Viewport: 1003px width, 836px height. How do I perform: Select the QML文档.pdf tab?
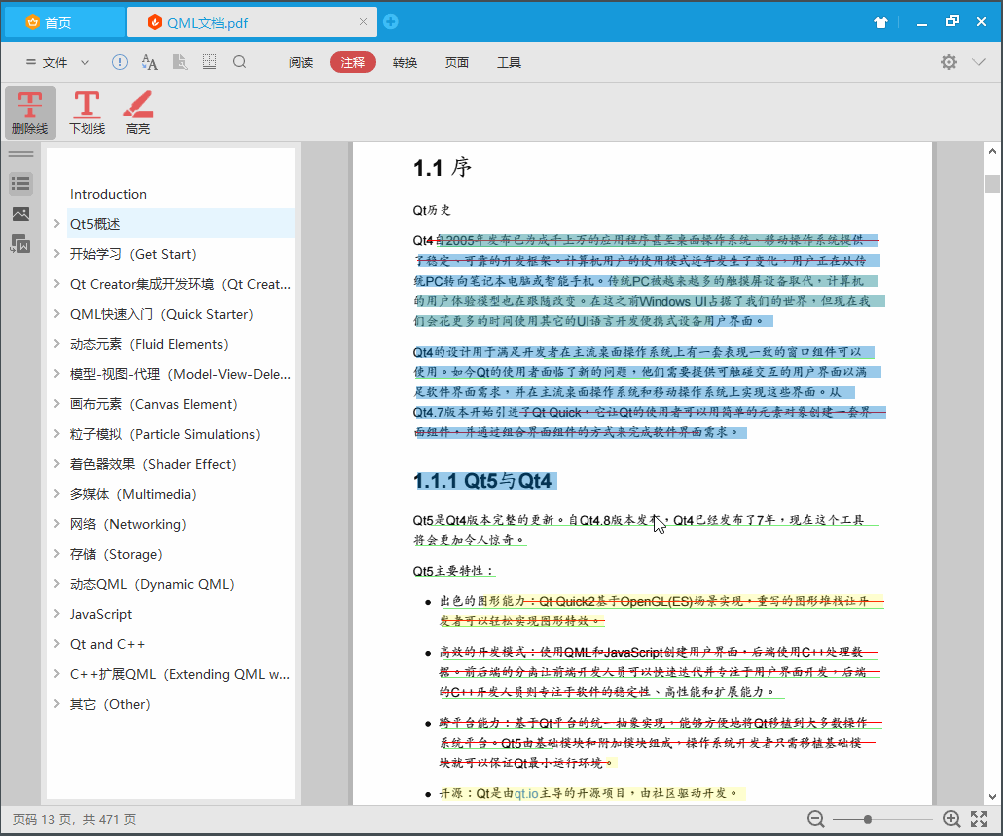coord(252,22)
